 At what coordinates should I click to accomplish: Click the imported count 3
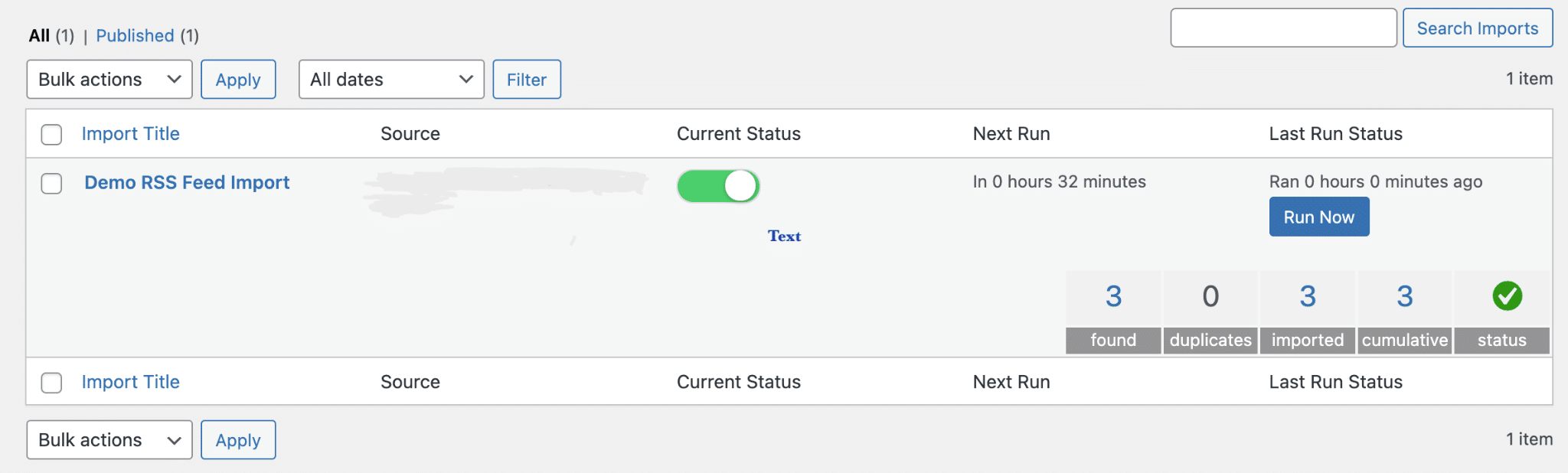point(1308,296)
